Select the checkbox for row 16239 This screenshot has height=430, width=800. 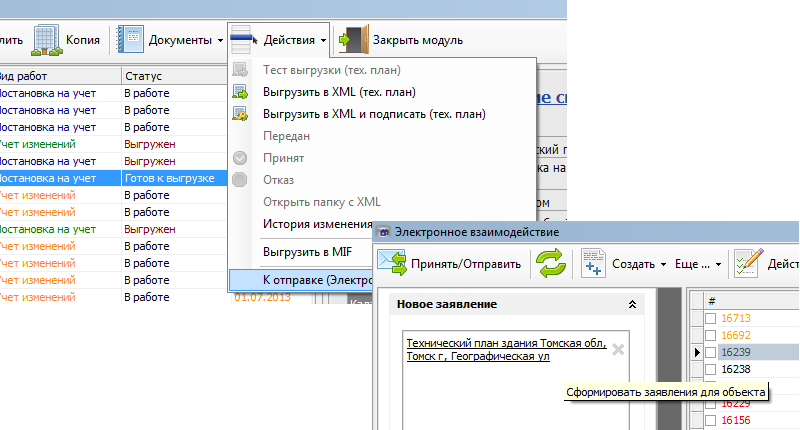(x=710, y=352)
